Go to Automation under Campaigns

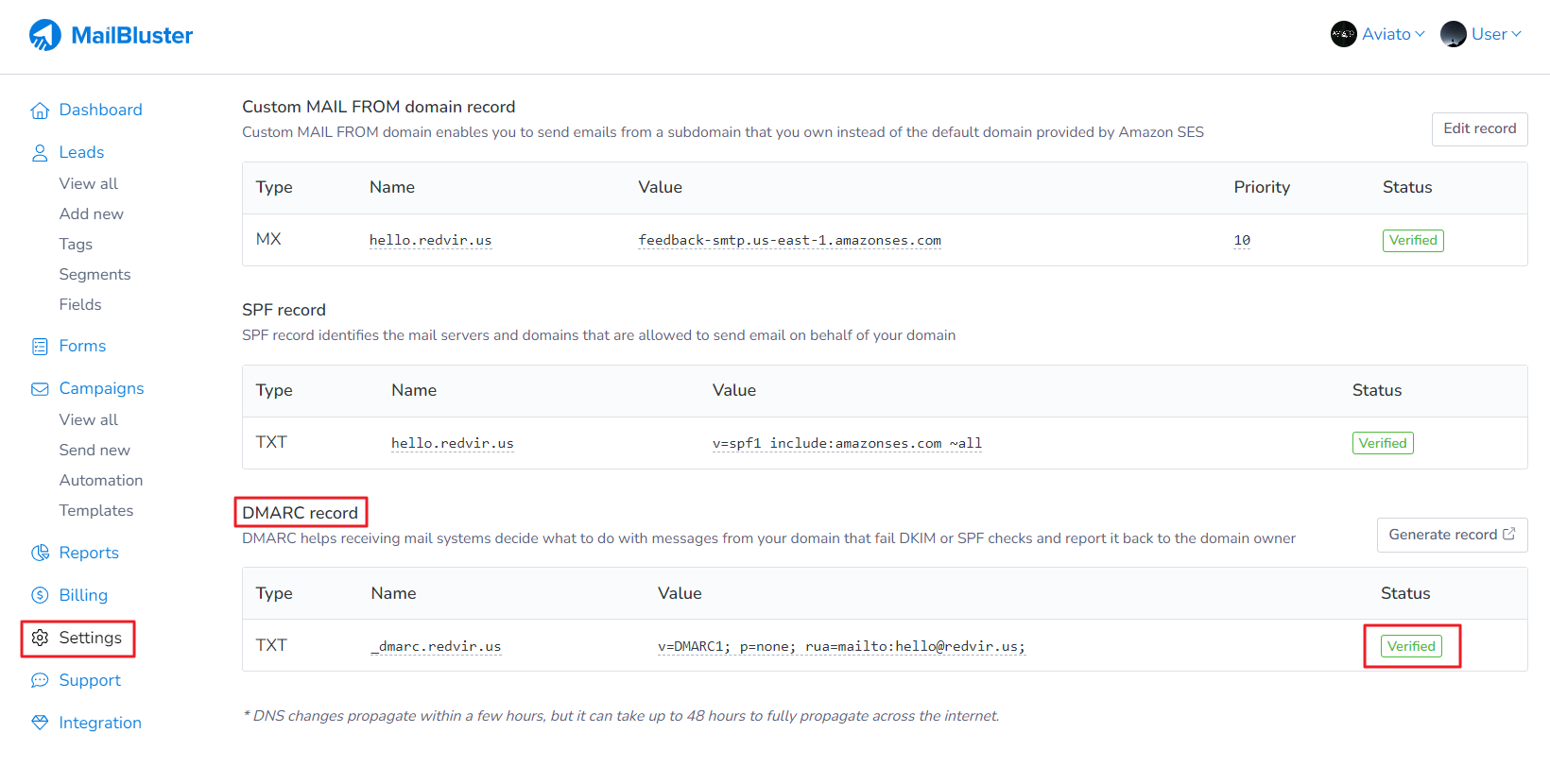[x=101, y=480]
